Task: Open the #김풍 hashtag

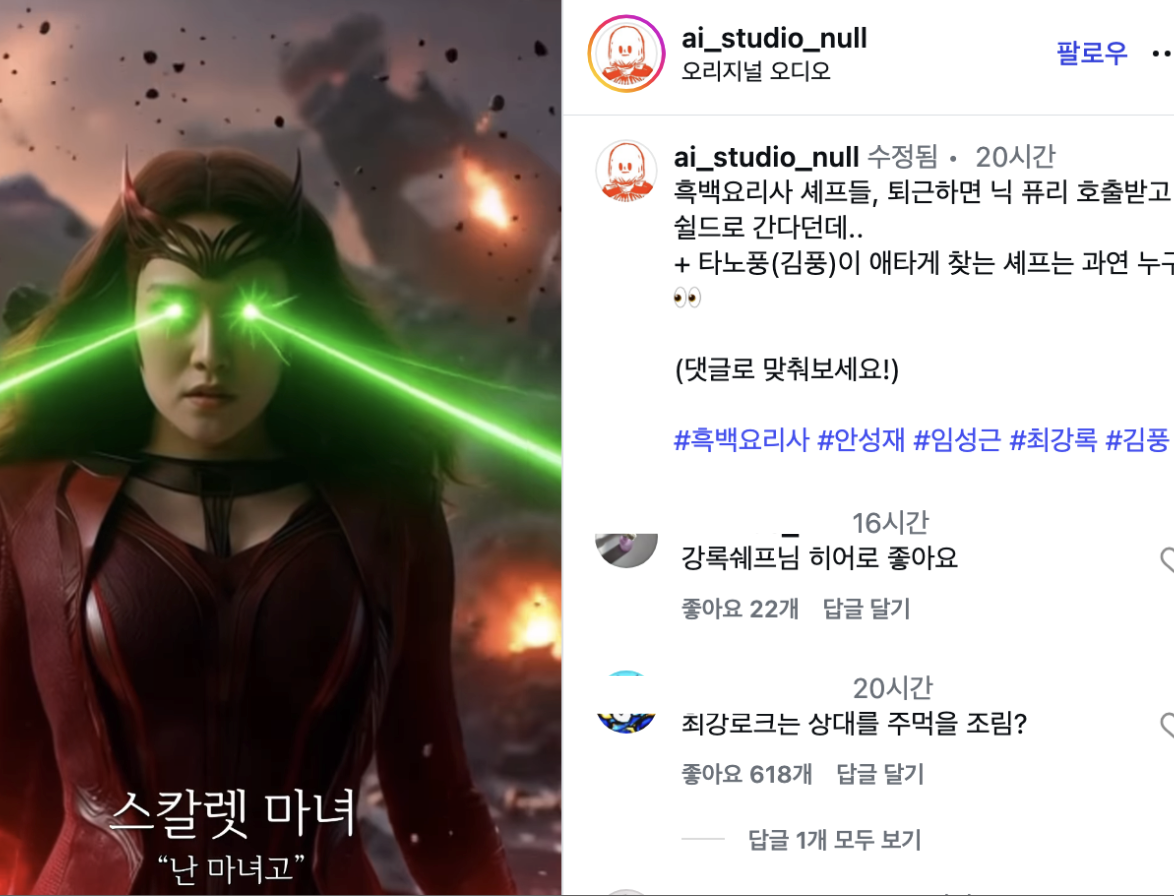Action: point(1137,439)
